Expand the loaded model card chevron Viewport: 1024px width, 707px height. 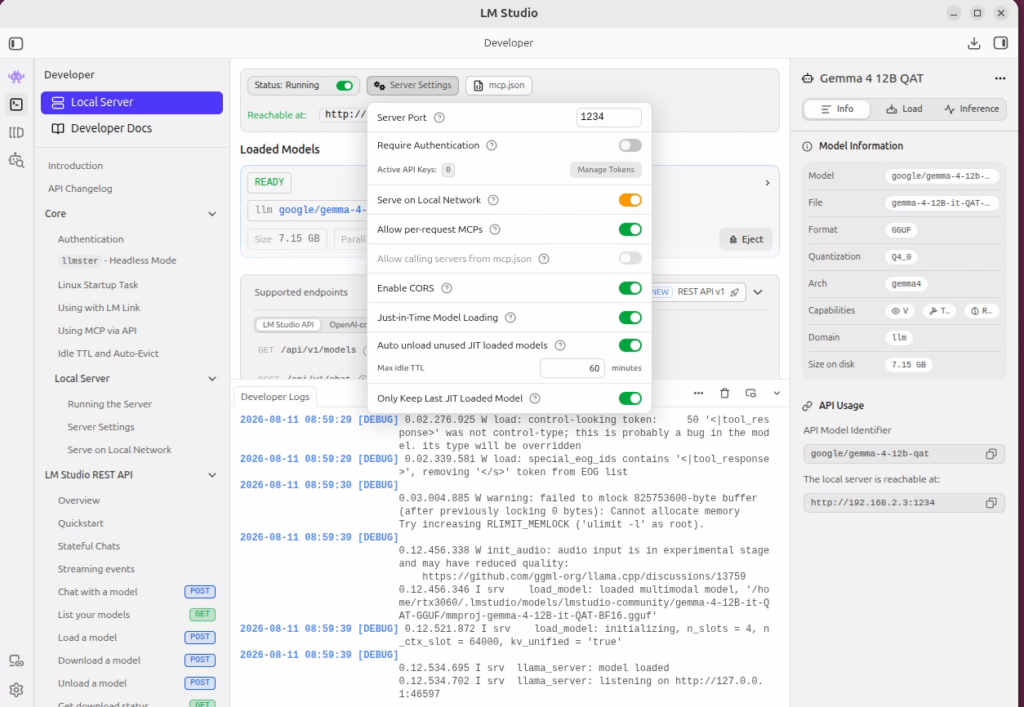pyautogui.click(x=767, y=183)
